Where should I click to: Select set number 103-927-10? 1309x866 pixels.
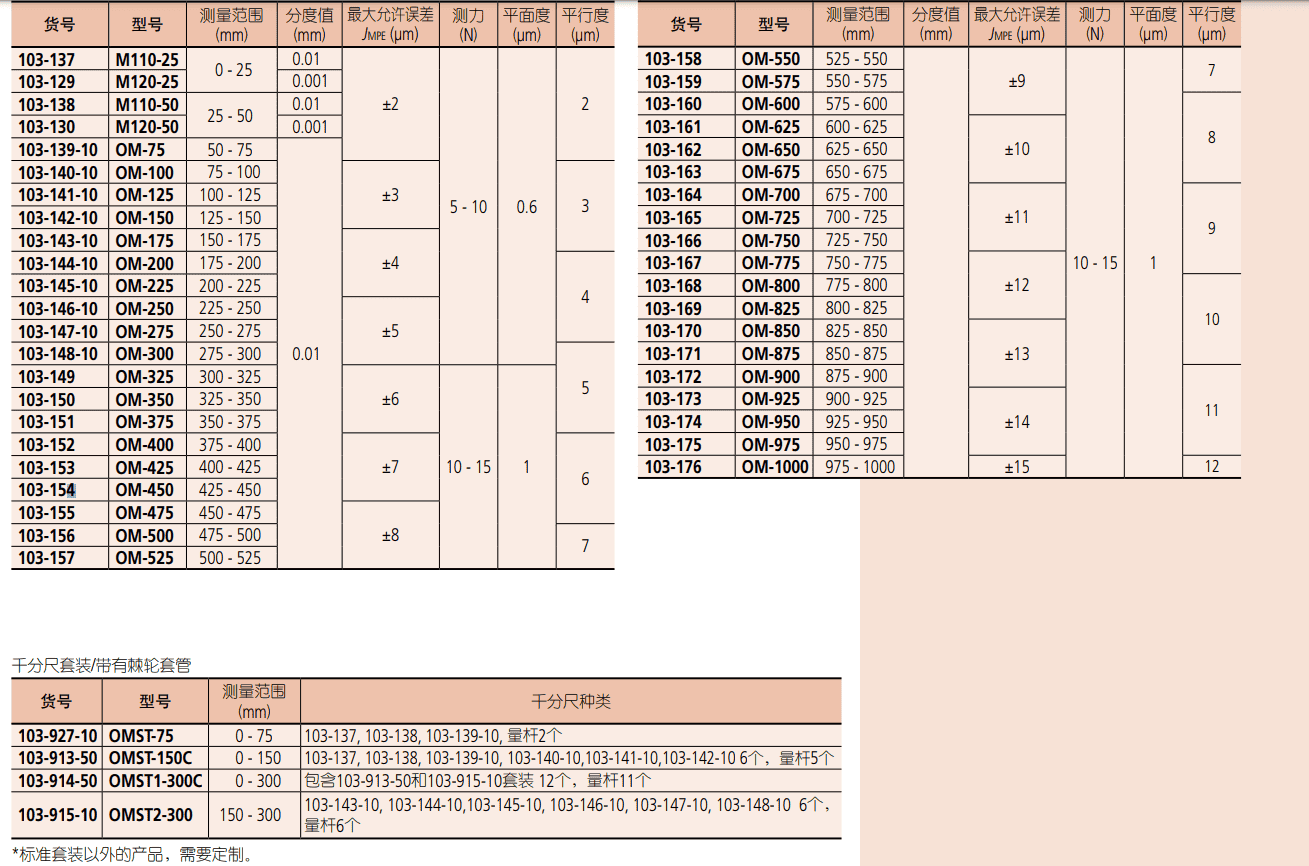(58, 736)
